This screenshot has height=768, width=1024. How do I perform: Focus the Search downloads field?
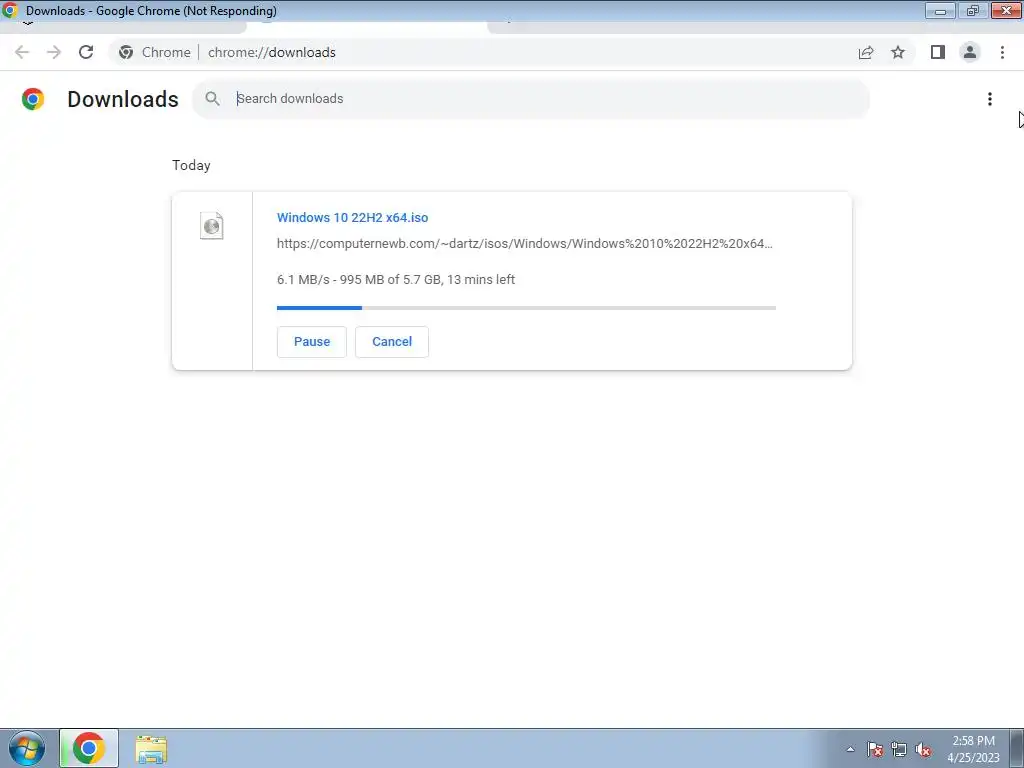[530, 99]
